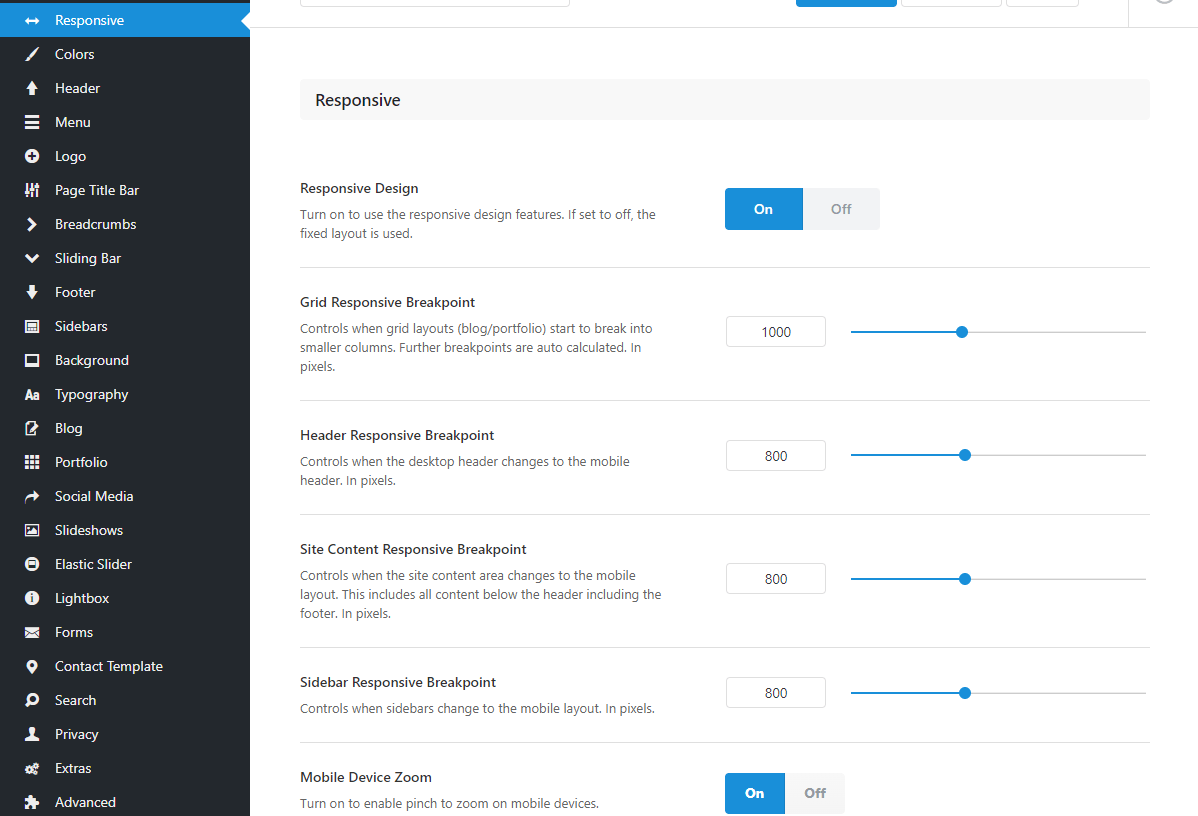Image resolution: width=1198 pixels, height=816 pixels.
Task: Click the Menu hamburger icon in sidebar
Action: click(32, 122)
